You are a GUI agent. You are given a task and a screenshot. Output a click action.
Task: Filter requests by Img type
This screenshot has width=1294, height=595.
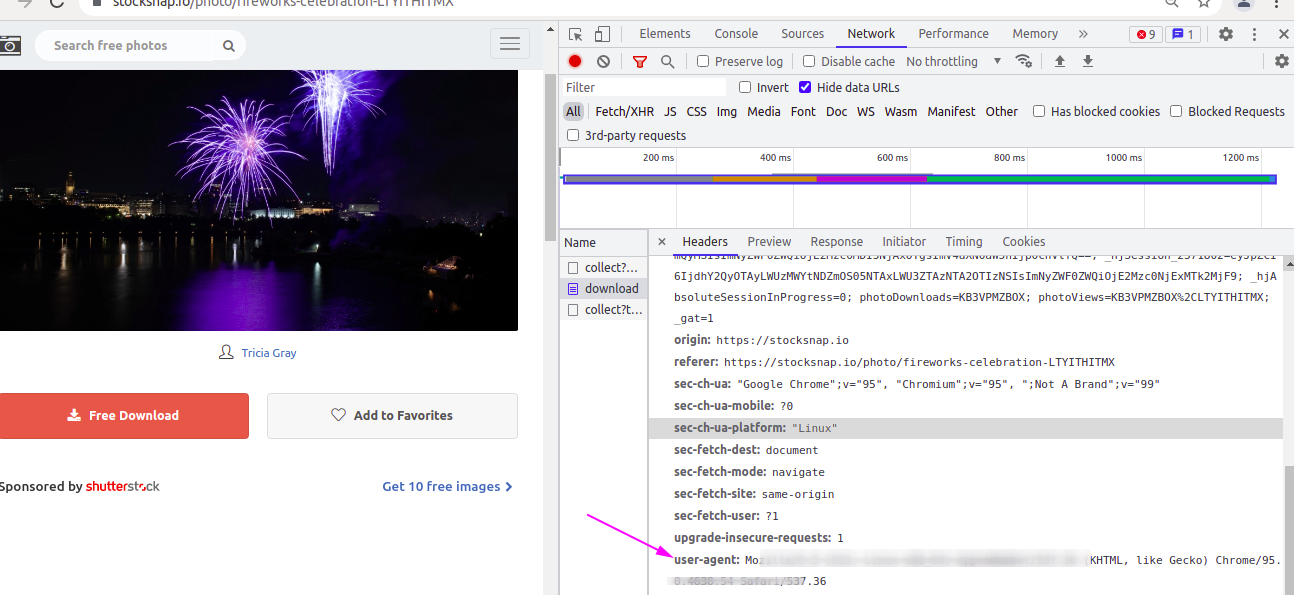tap(727, 111)
